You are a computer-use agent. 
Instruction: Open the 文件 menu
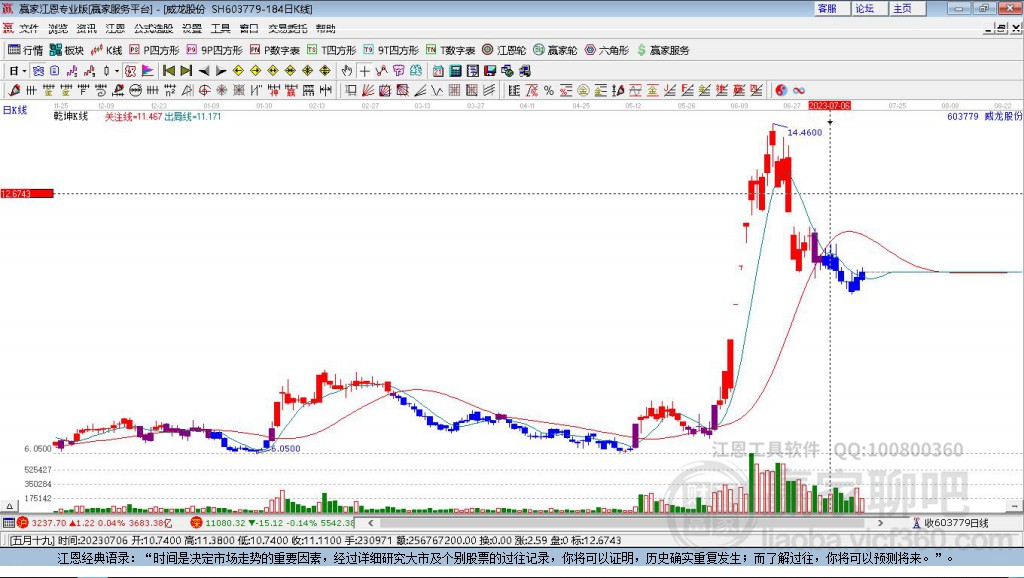coord(29,29)
